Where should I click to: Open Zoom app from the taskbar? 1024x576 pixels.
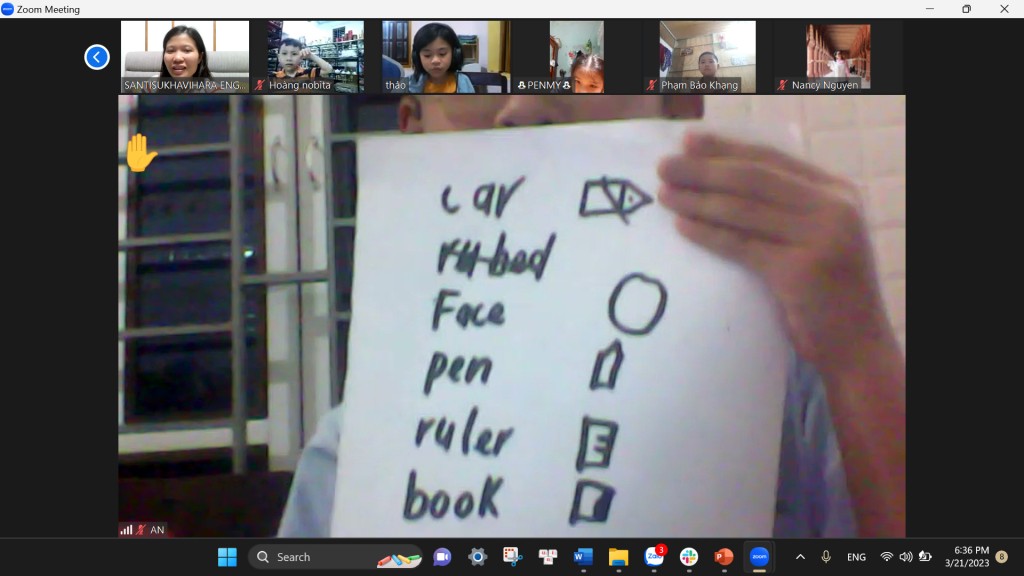[759, 557]
